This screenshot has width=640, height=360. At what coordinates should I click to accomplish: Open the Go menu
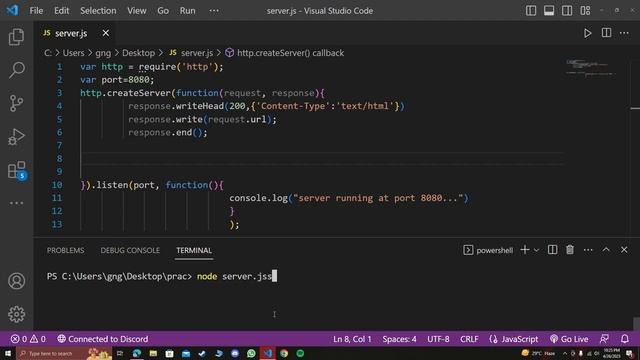click(x=163, y=11)
